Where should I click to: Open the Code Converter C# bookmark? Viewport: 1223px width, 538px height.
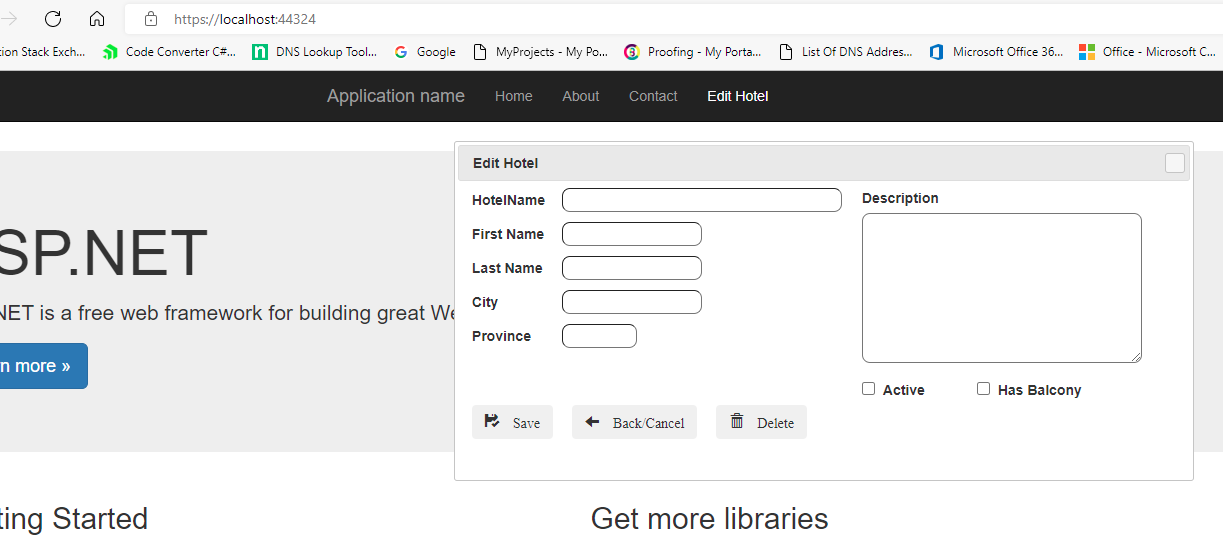[170, 52]
